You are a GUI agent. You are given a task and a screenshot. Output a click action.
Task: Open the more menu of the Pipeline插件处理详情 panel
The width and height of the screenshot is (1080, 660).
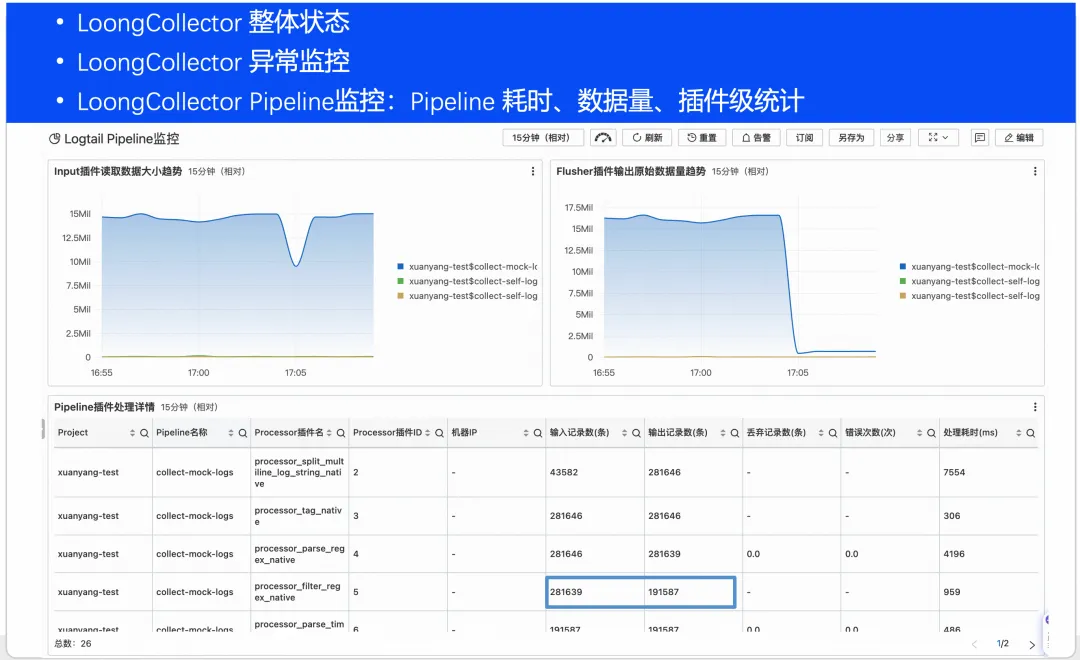1035,407
